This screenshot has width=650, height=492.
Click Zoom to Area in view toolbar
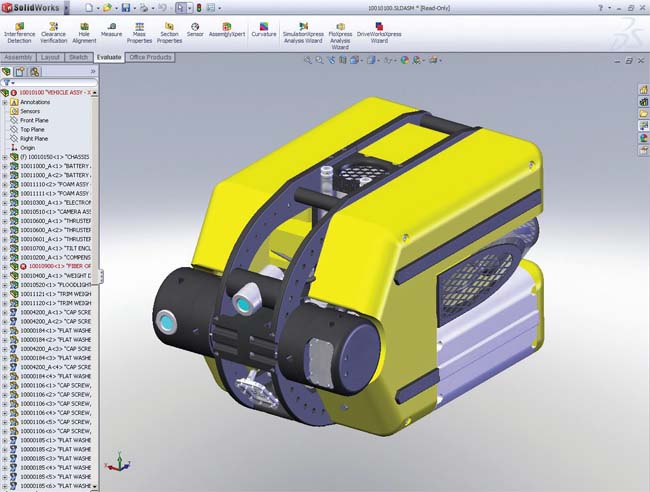pos(319,60)
